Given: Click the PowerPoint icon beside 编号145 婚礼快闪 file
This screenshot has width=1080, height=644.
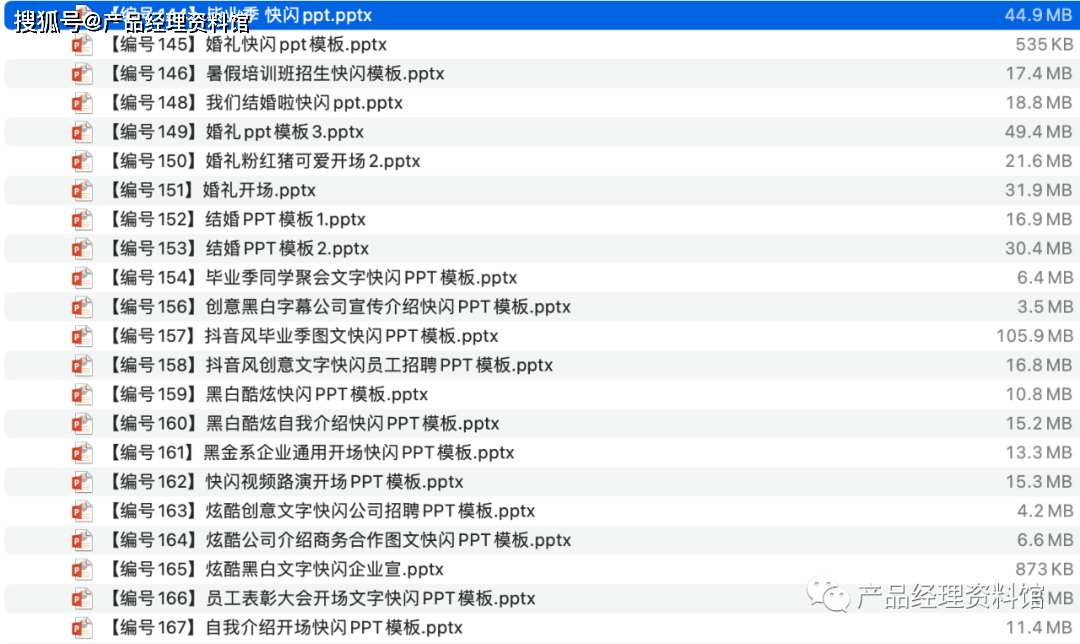Looking at the screenshot, I should [81, 44].
